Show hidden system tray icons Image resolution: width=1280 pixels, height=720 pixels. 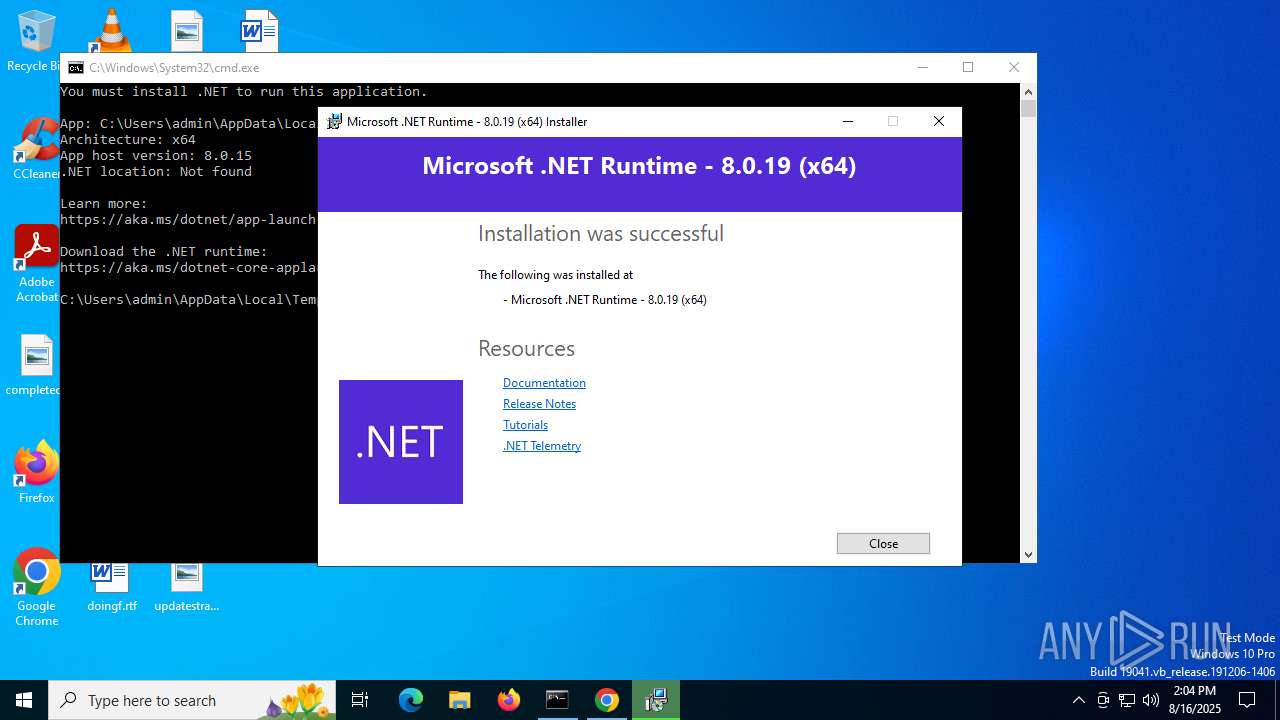coord(1078,700)
